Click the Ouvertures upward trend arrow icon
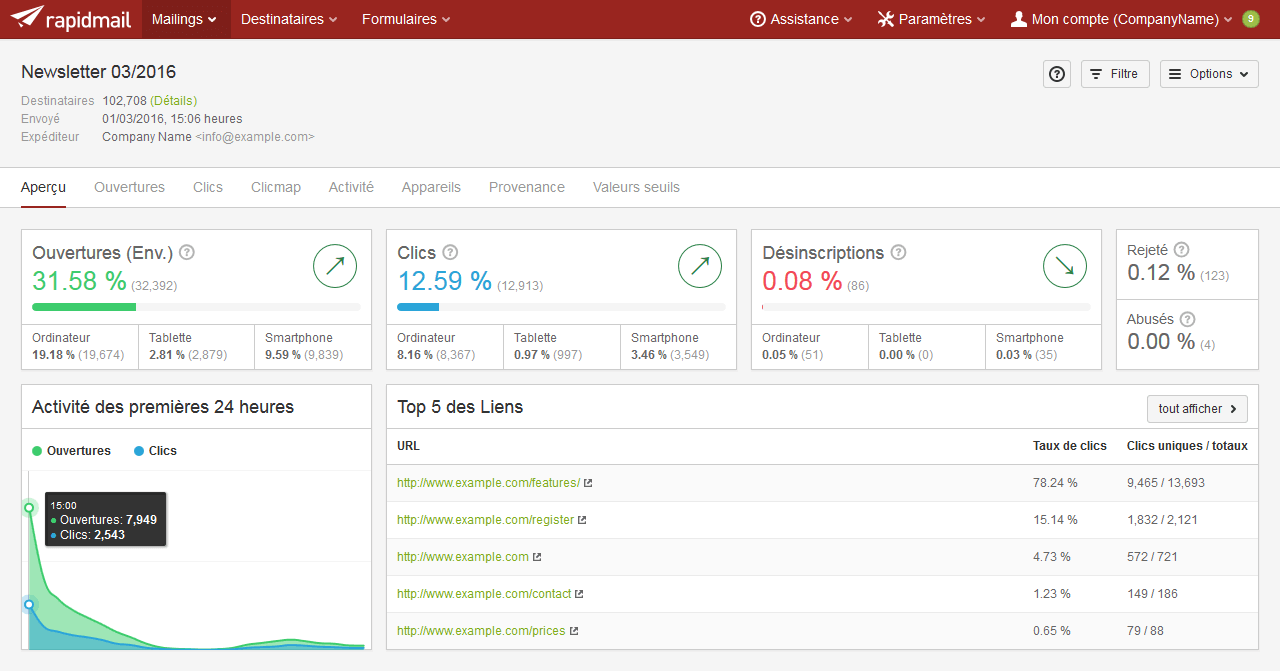1280x671 pixels. pos(335,265)
